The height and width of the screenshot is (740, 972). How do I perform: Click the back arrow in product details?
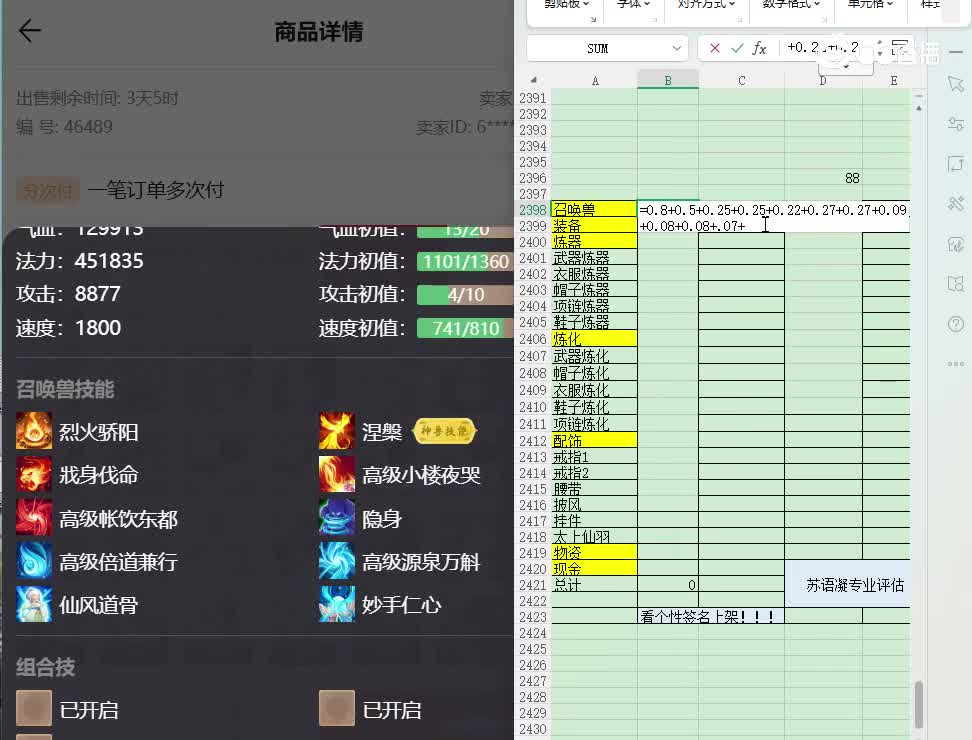[x=30, y=30]
